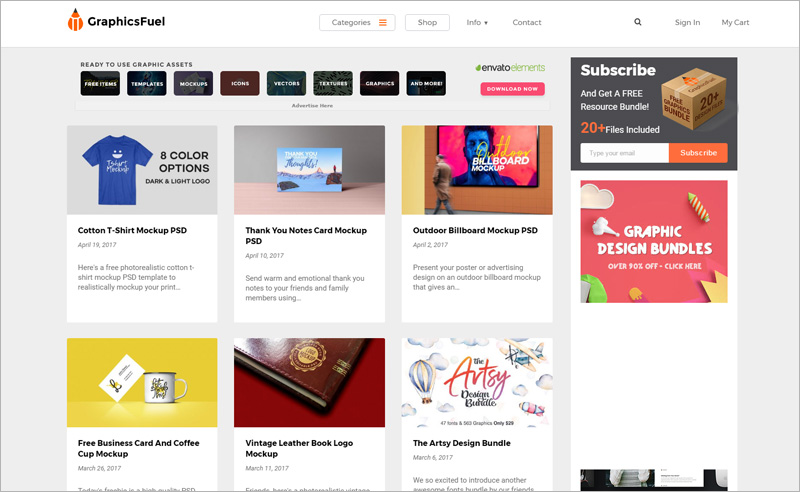Select the Icons asset tile
The width and height of the screenshot is (800, 492).
240,83
